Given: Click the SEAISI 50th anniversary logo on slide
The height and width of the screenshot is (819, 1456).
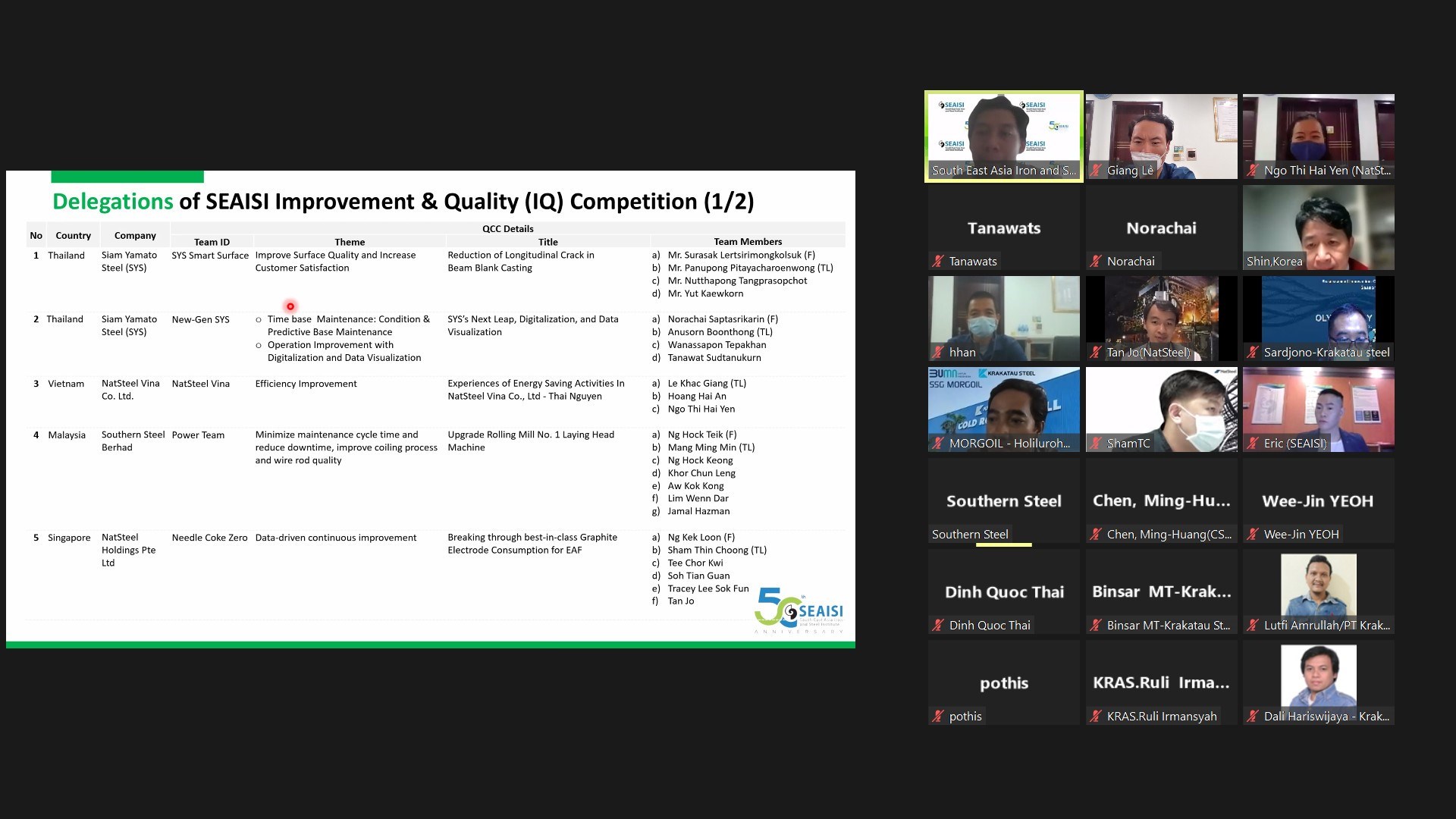Looking at the screenshot, I should click(799, 610).
